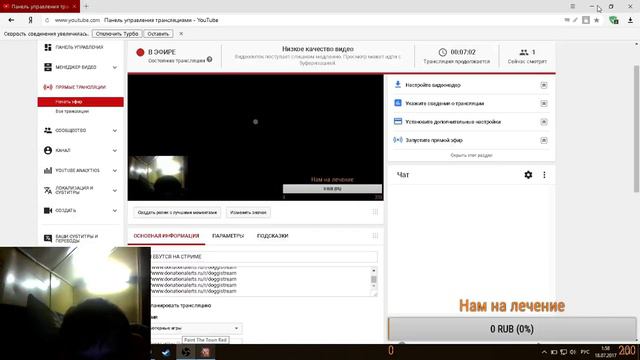Click Скрыть этот раздел link
The width and height of the screenshot is (640, 360).
pos(471,155)
